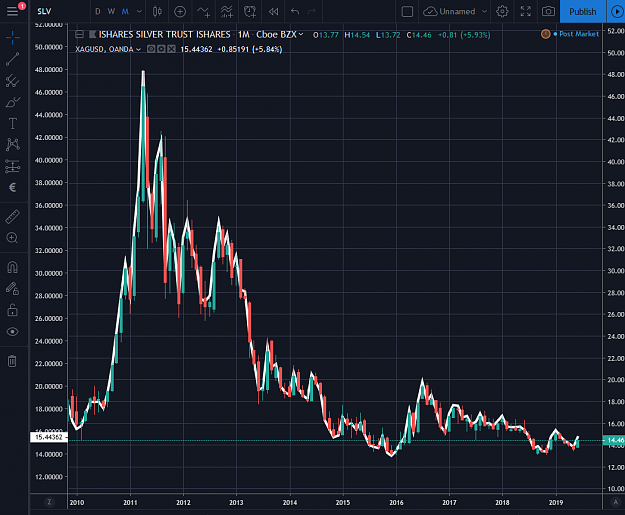Select the pitchfork tool
625x515 pixels.
click(x=12, y=81)
